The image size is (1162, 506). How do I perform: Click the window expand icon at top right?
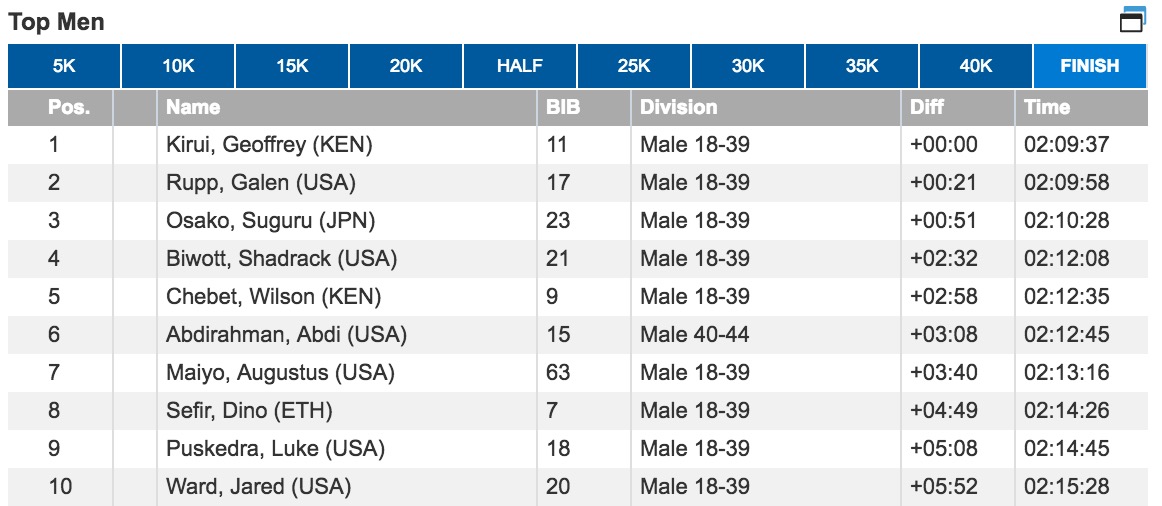pos(1132,19)
